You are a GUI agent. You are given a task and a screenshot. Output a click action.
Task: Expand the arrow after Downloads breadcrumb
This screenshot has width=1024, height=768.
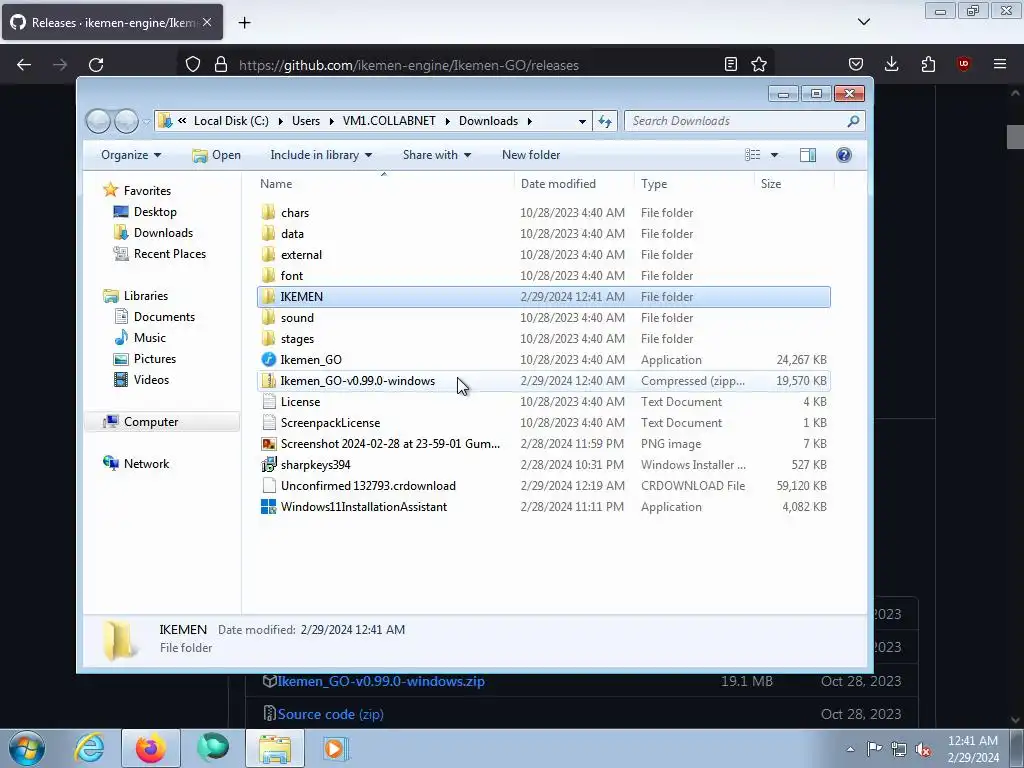click(x=530, y=121)
